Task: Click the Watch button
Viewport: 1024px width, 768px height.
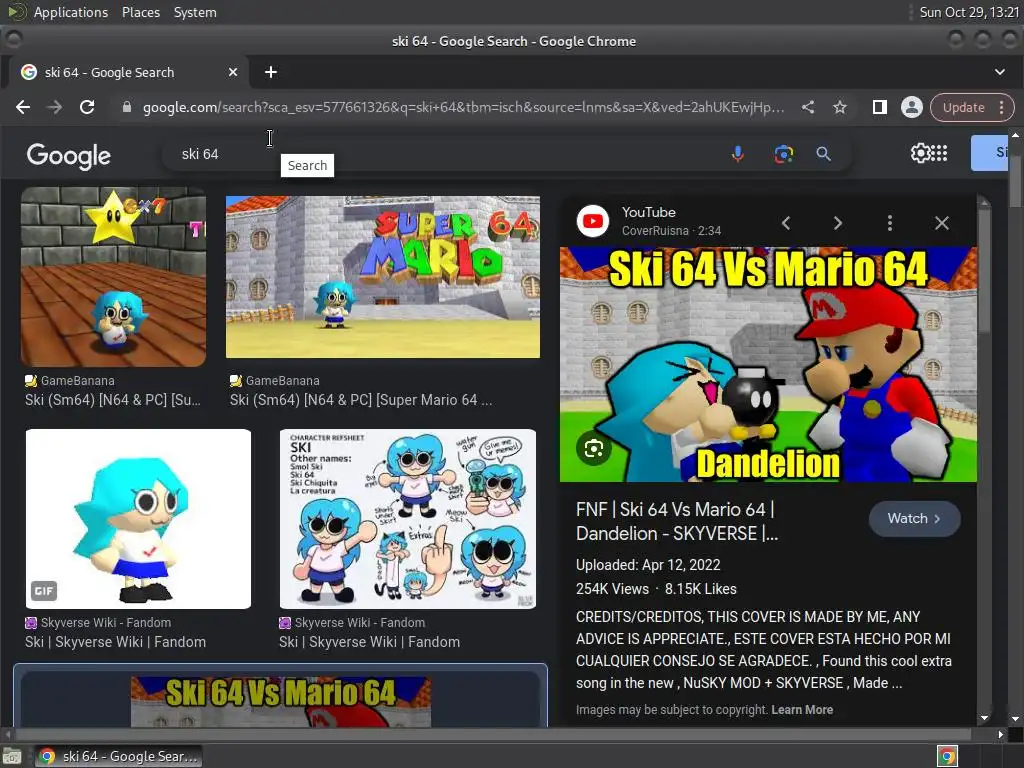Action: tap(914, 519)
